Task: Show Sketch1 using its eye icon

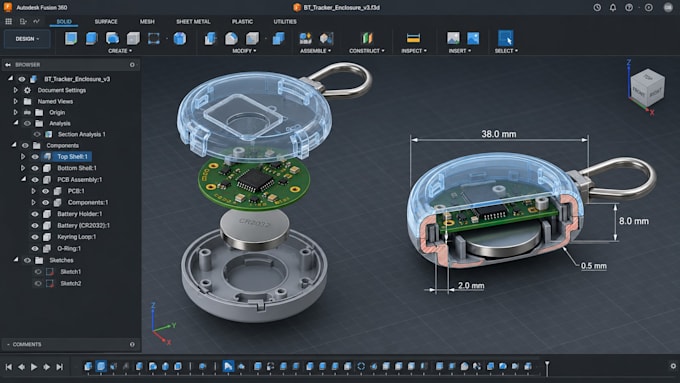Action: tap(38, 272)
